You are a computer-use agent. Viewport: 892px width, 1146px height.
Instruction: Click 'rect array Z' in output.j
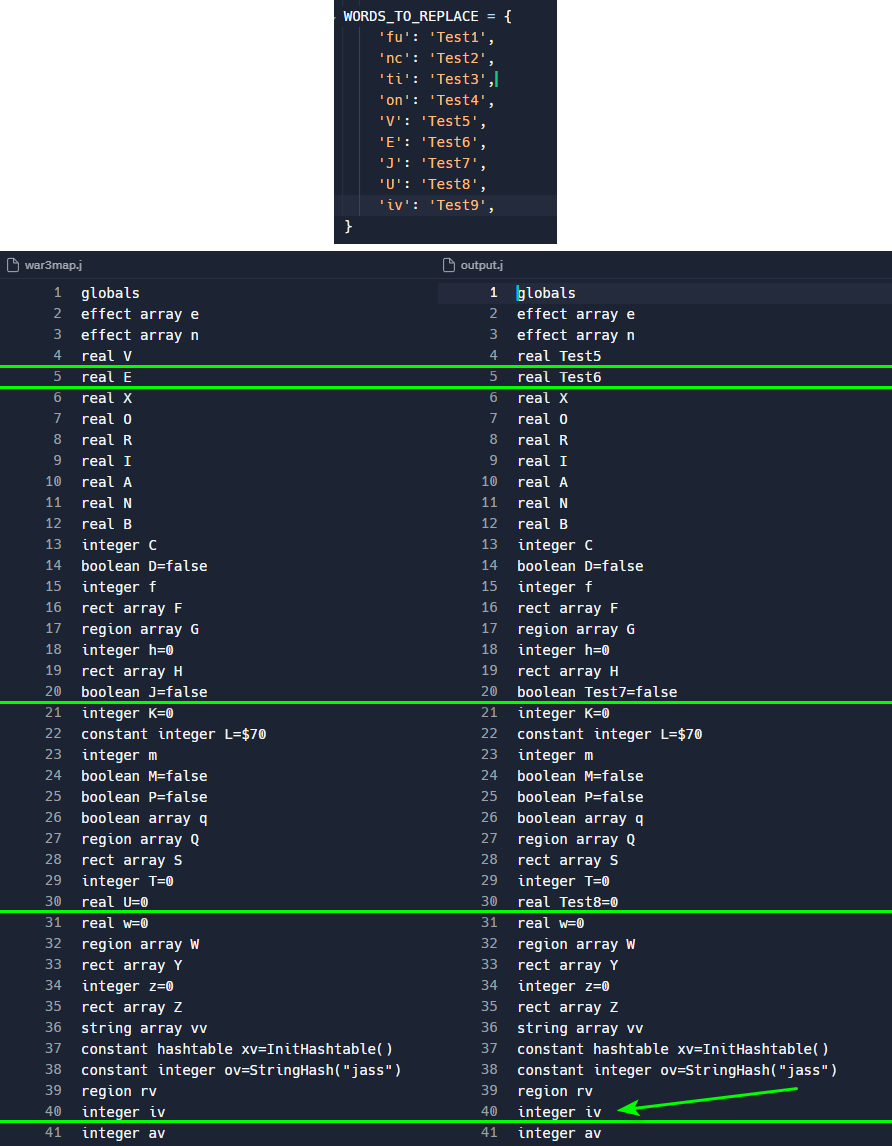click(x=567, y=1007)
